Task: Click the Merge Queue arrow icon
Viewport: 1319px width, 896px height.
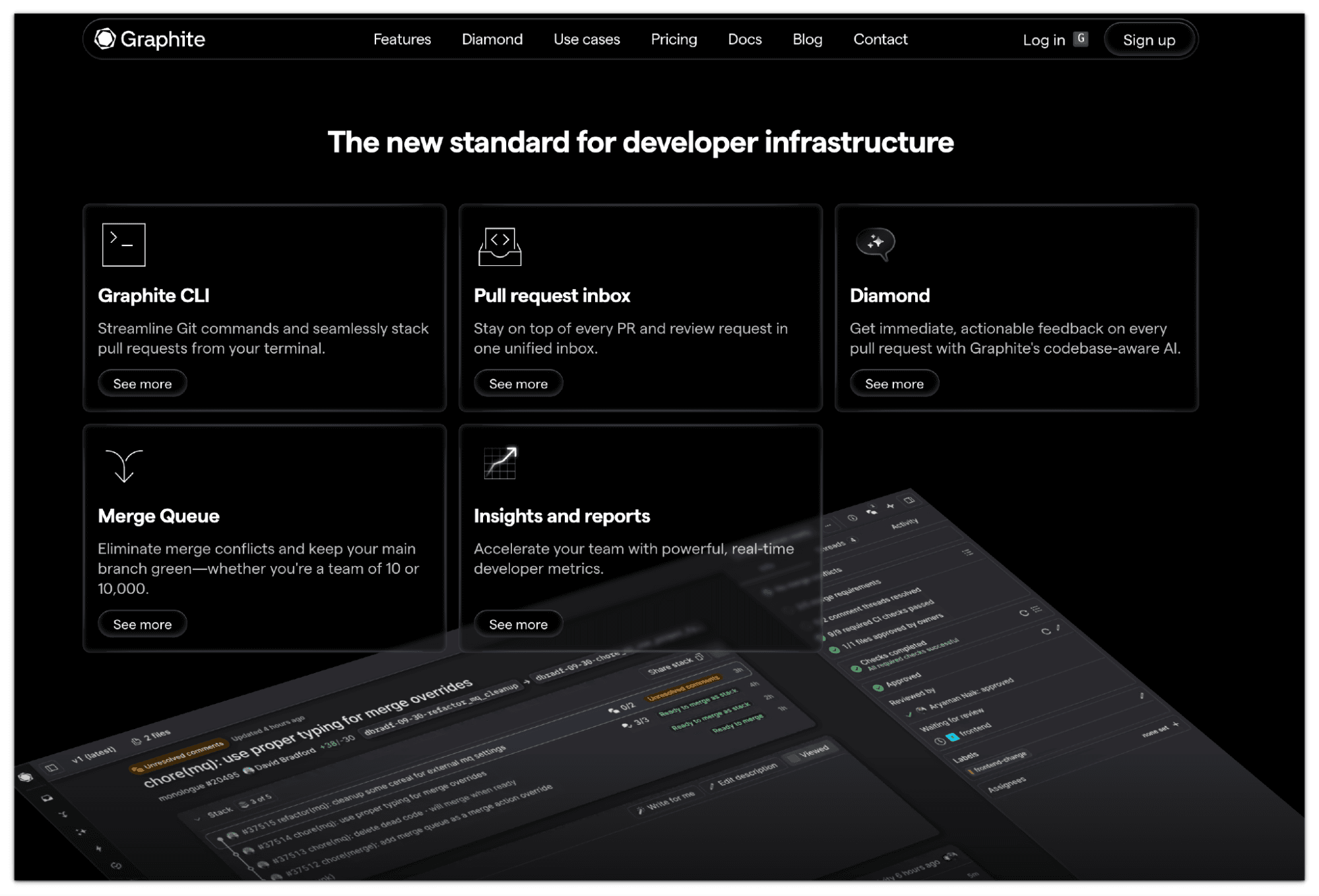Action: pyautogui.click(x=123, y=466)
